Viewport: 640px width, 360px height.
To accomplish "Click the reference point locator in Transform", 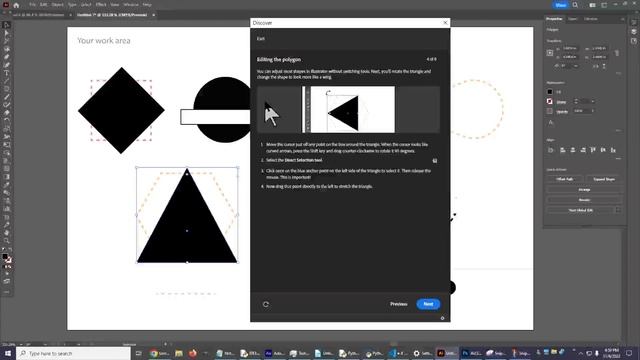I will coord(550,53).
